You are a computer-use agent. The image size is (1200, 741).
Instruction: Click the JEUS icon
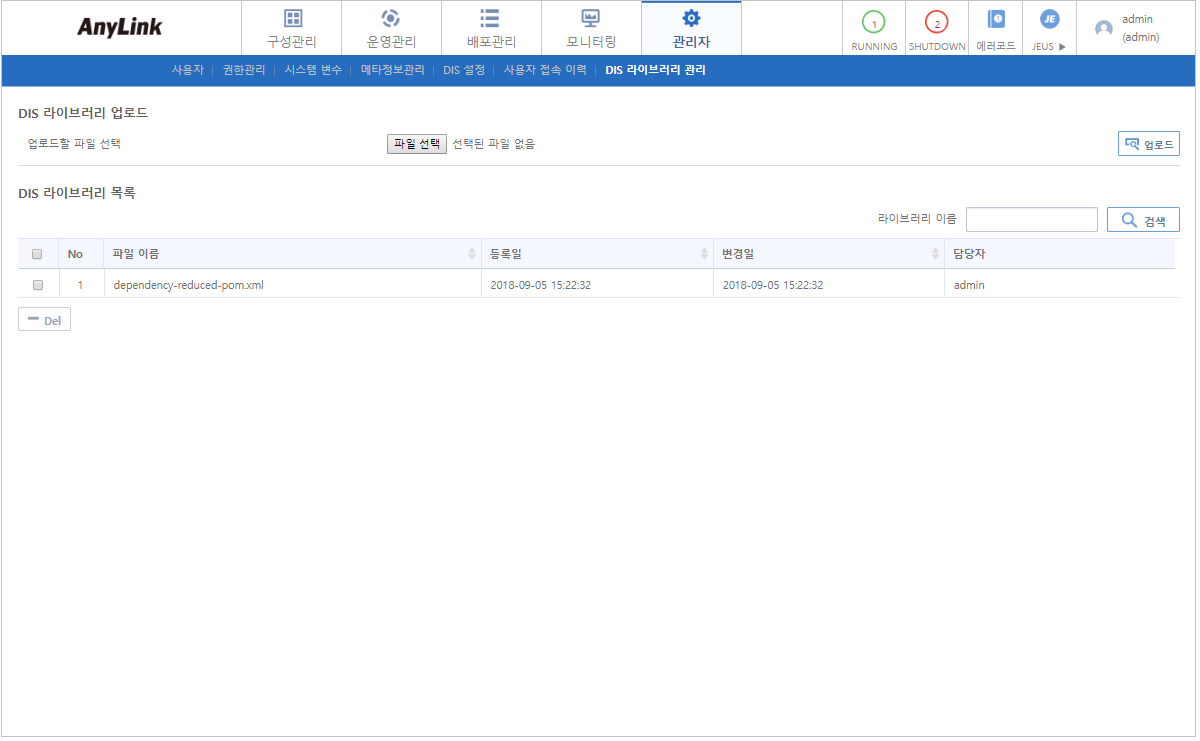1049,20
